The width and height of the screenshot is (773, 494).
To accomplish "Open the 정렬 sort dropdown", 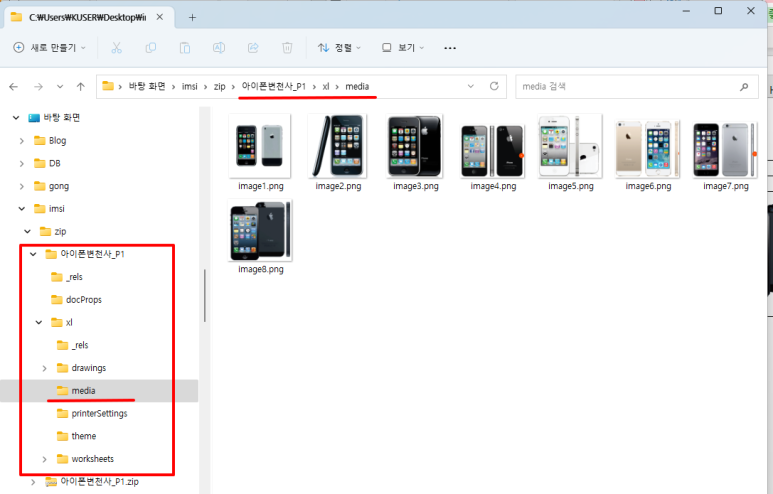I will 339,48.
